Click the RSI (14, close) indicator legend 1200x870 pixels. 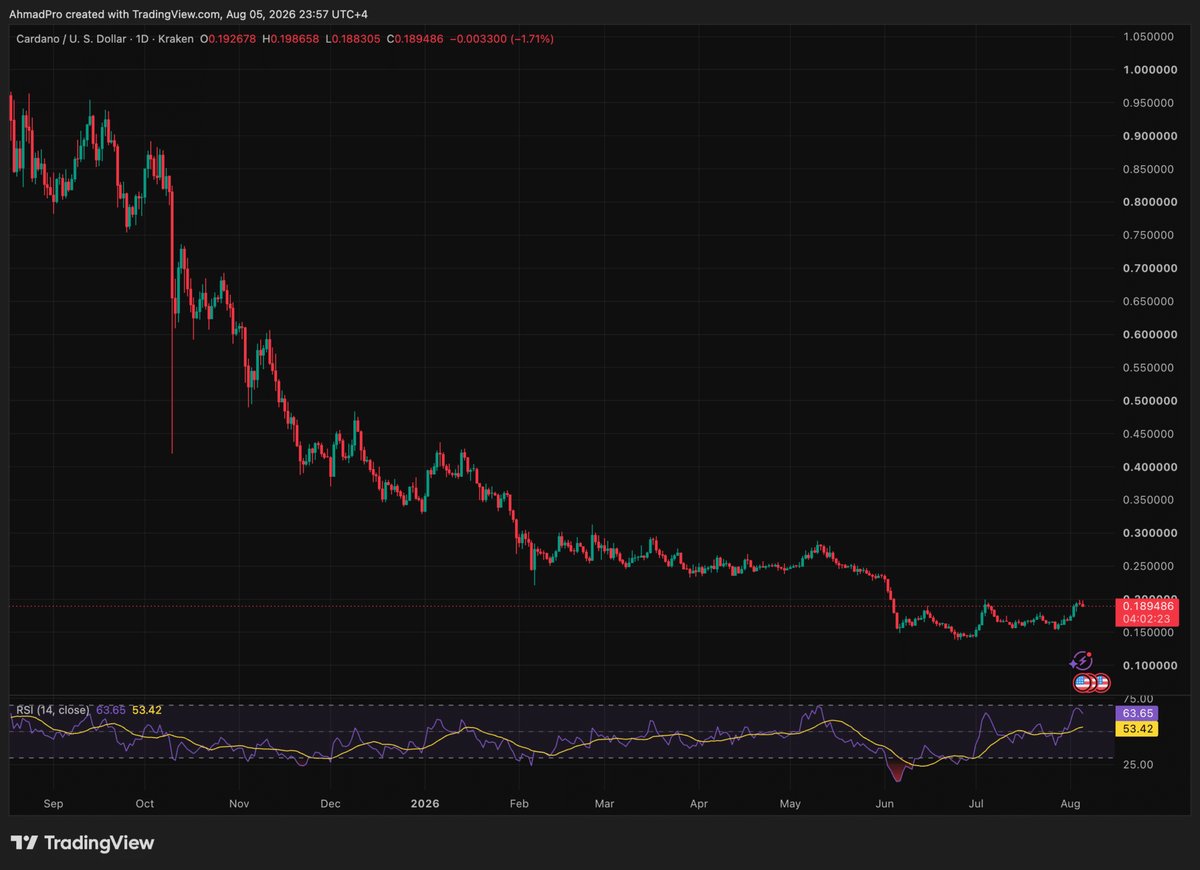[x=51, y=709]
